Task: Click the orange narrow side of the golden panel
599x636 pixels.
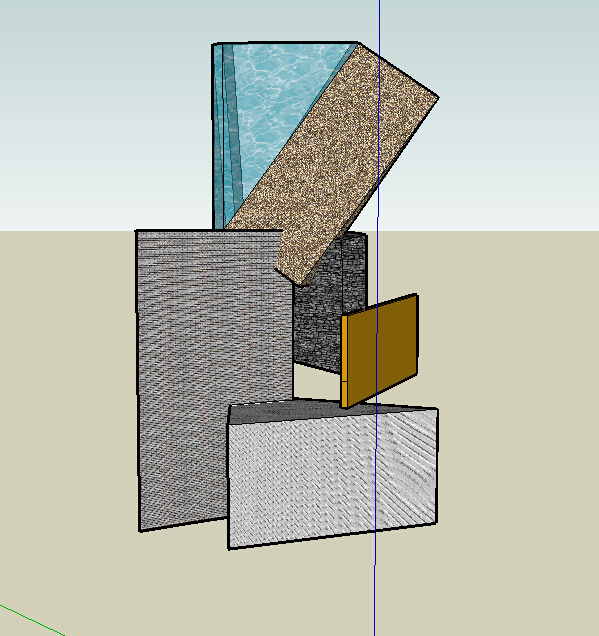Action: click(x=344, y=361)
